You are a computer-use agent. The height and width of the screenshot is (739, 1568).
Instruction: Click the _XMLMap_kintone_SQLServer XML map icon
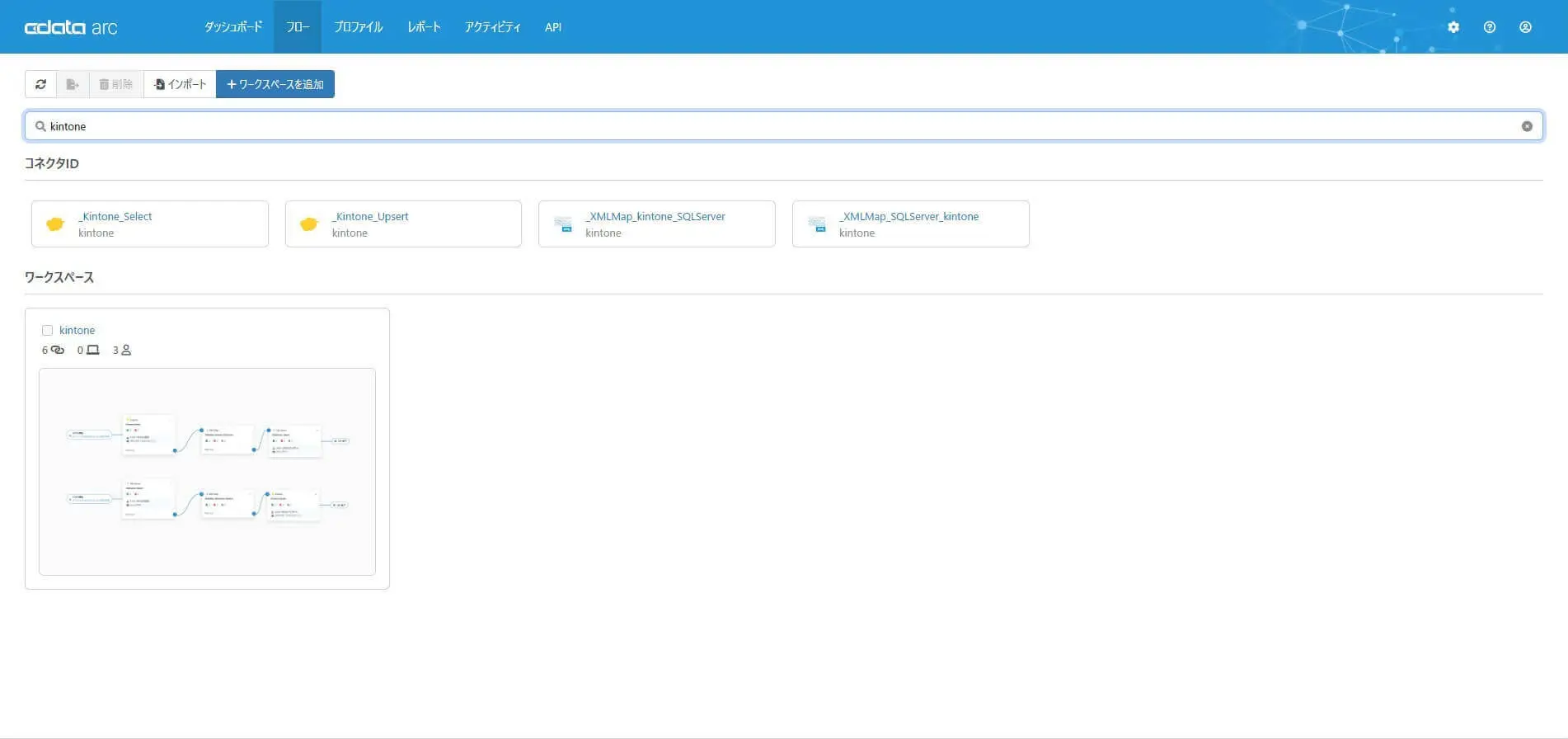pyautogui.click(x=563, y=224)
